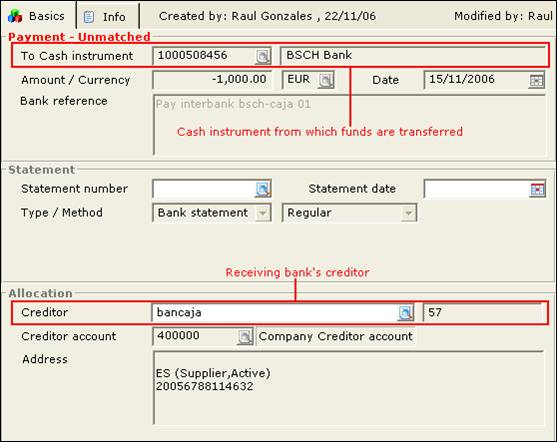Click the Creditor account field 400000
Viewport: 557px width, 442px height.
tap(203, 336)
